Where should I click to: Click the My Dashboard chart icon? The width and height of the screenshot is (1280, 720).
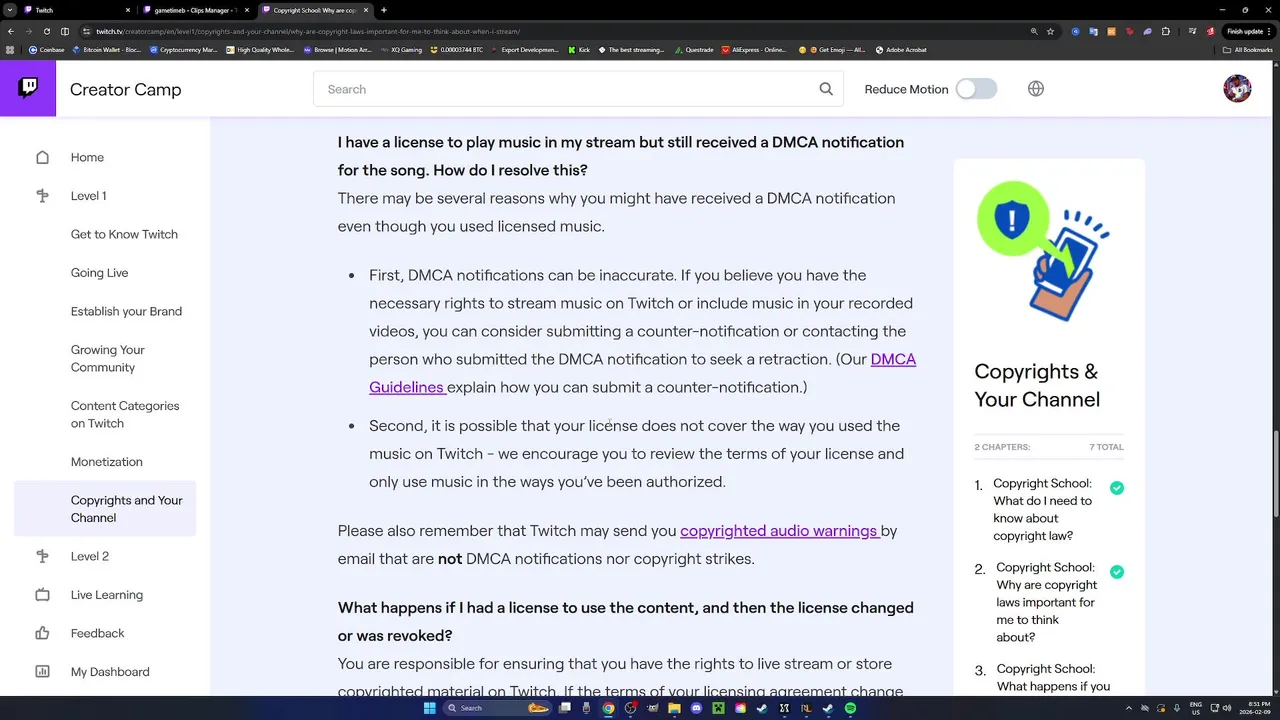42,672
